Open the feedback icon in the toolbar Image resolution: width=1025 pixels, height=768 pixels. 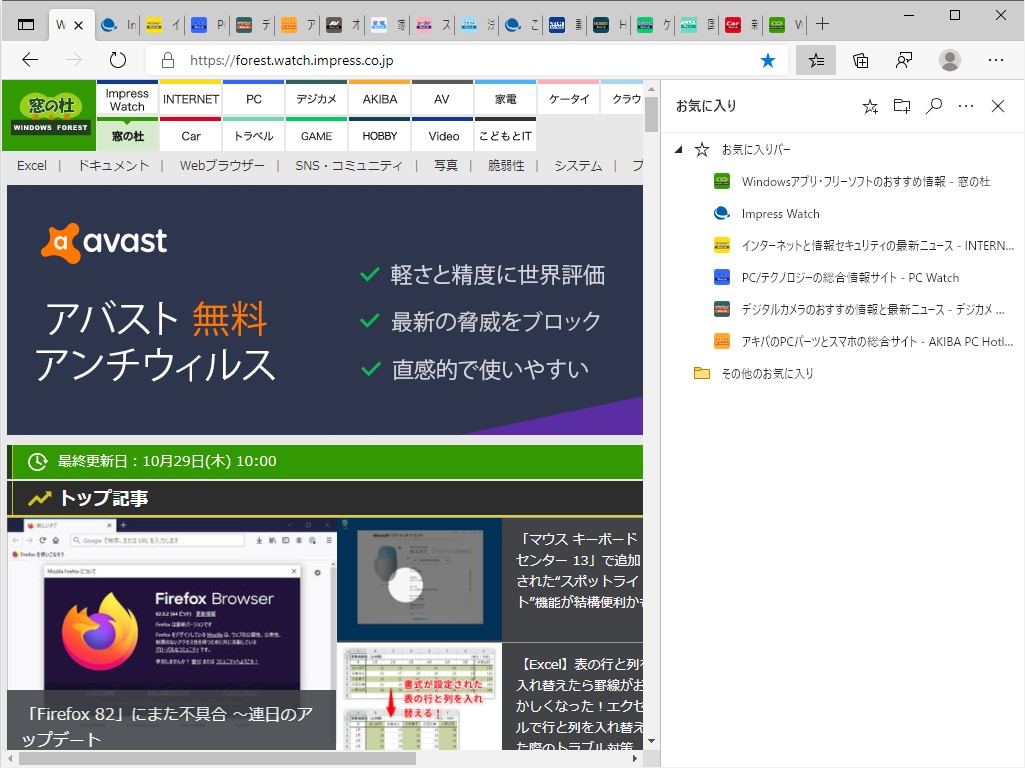coord(901,60)
